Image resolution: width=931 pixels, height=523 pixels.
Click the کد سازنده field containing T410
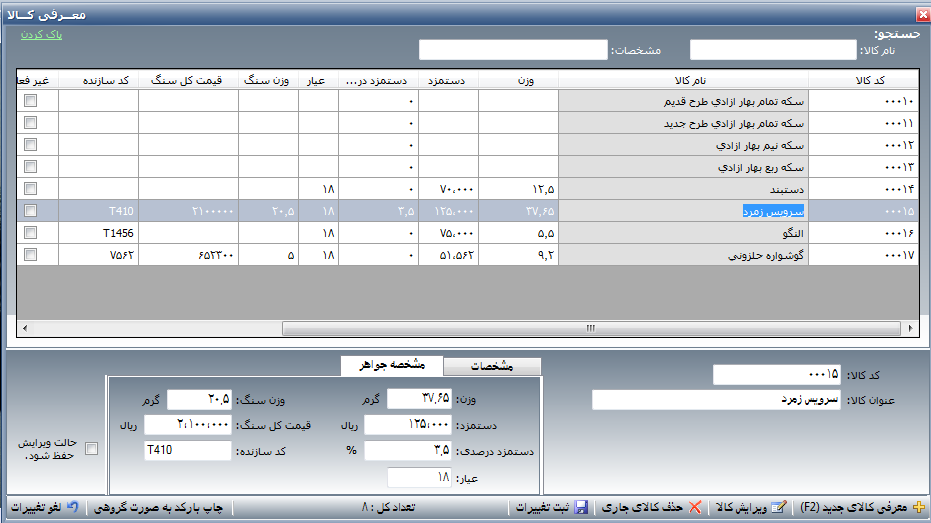187,451
